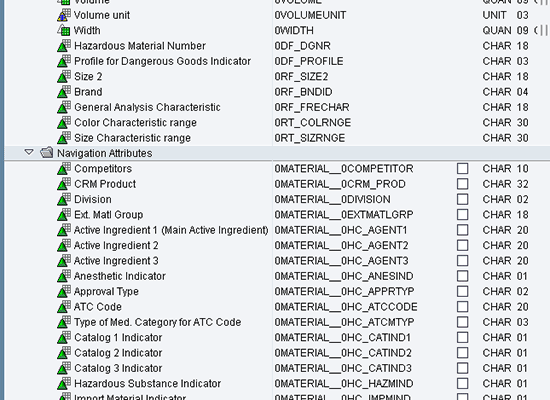This screenshot has height=400, width=550.
Task: Tick the Division navigation attribute checkbox
Action: coord(463,199)
